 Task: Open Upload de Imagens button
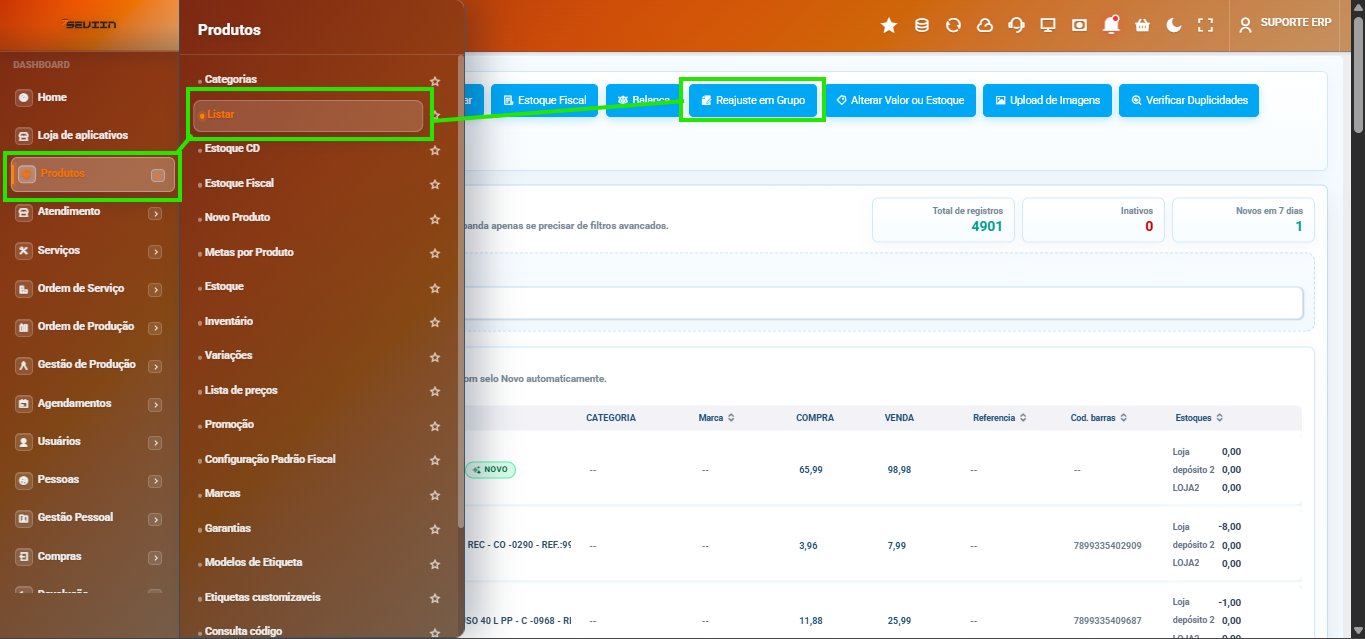[x=1047, y=100]
